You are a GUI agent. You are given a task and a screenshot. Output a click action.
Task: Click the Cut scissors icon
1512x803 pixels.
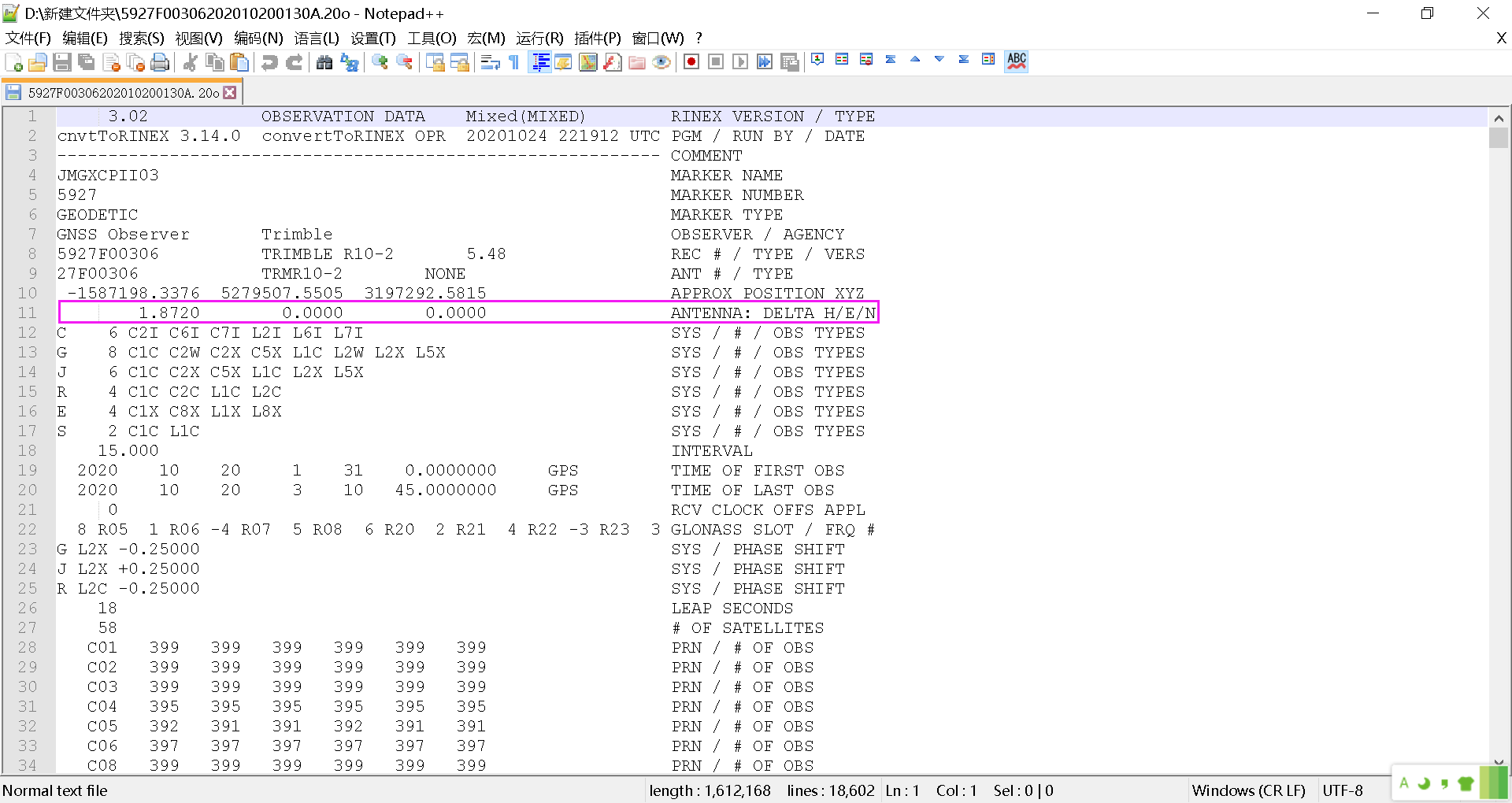click(190, 62)
